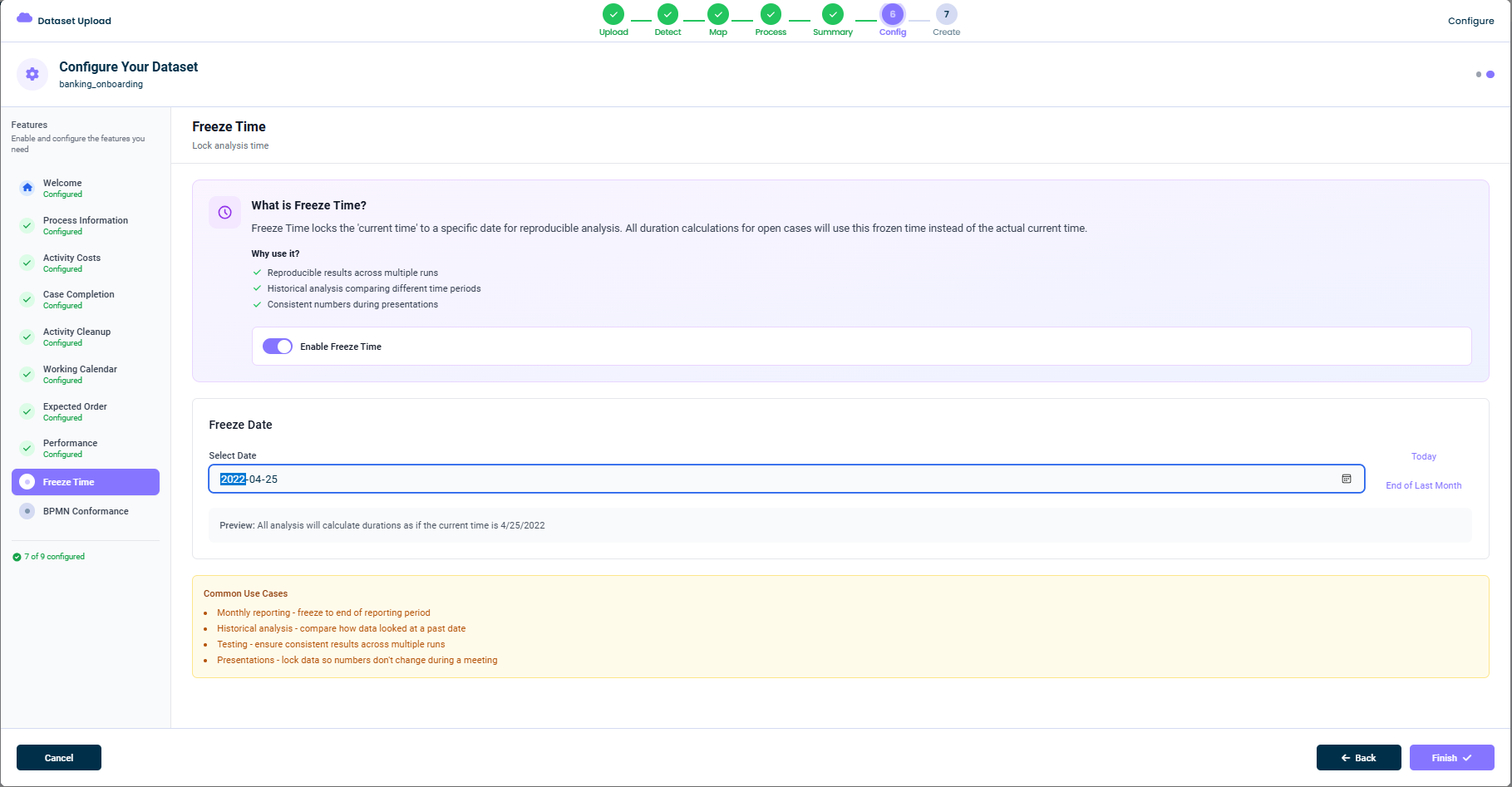Set the freeze date to Today
The height and width of the screenshot is (787, 1512).
[1423, 456]
